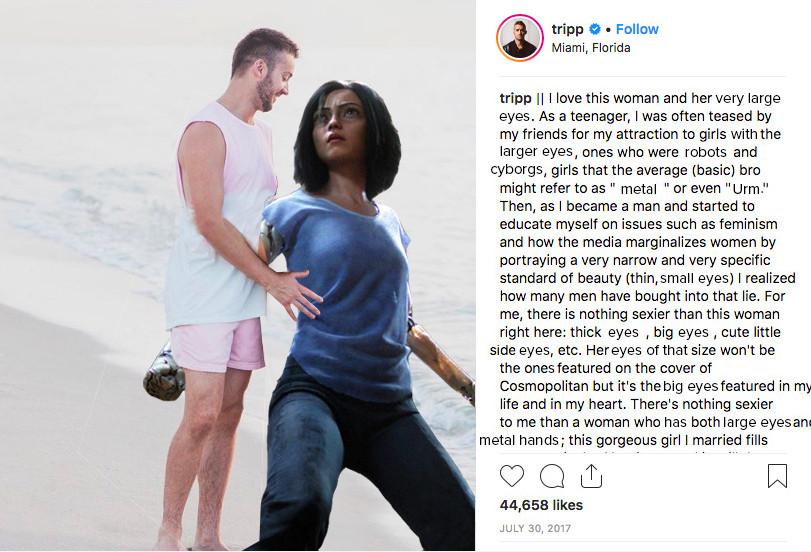The width and height of the screenshot is (811, 552).
Task: Click the bold tripp username starting the caption
Action: pyautogui.click(x=515, y=98)
